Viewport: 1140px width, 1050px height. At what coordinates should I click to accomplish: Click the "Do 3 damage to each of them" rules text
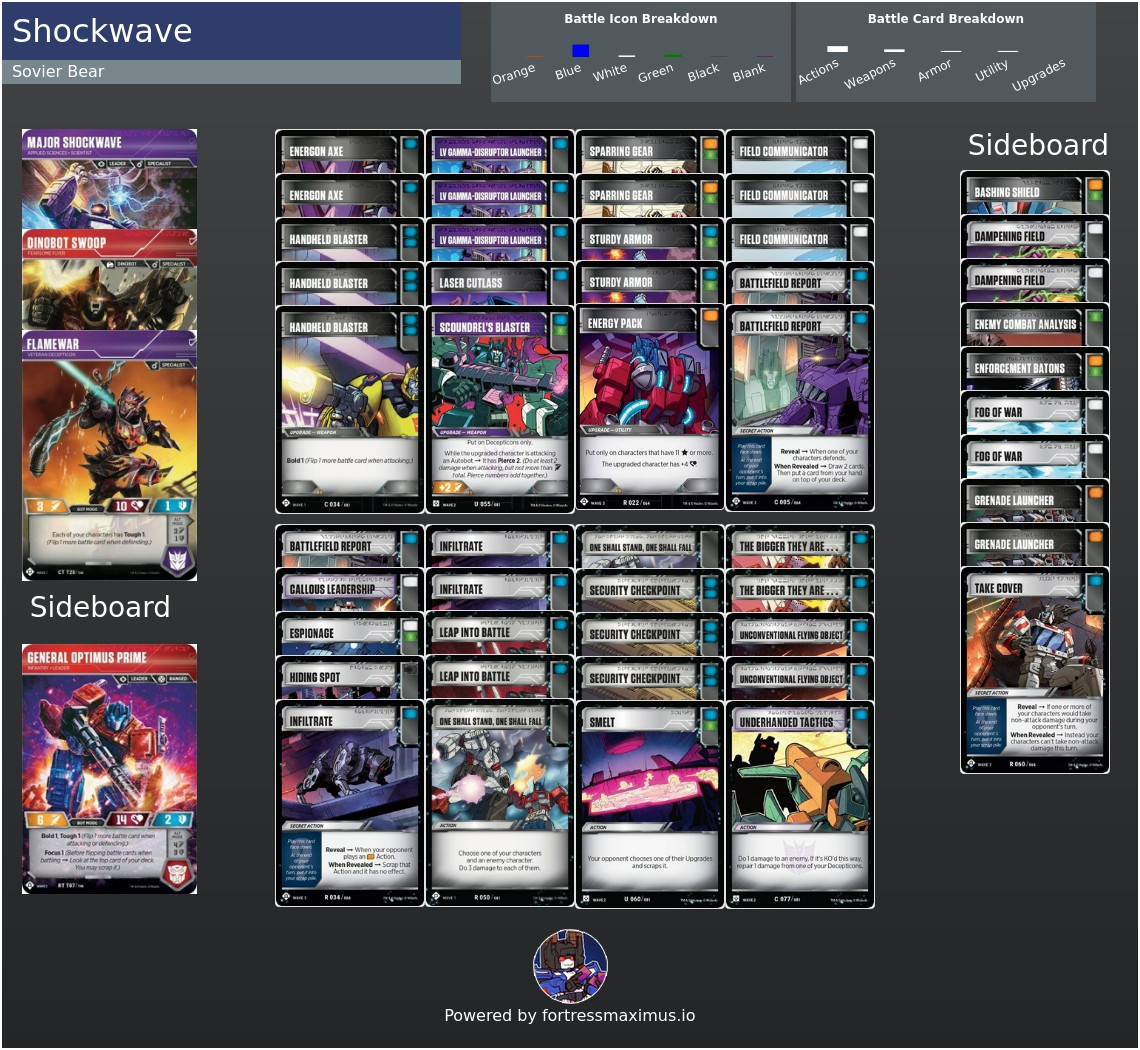(x=499, y=867)
